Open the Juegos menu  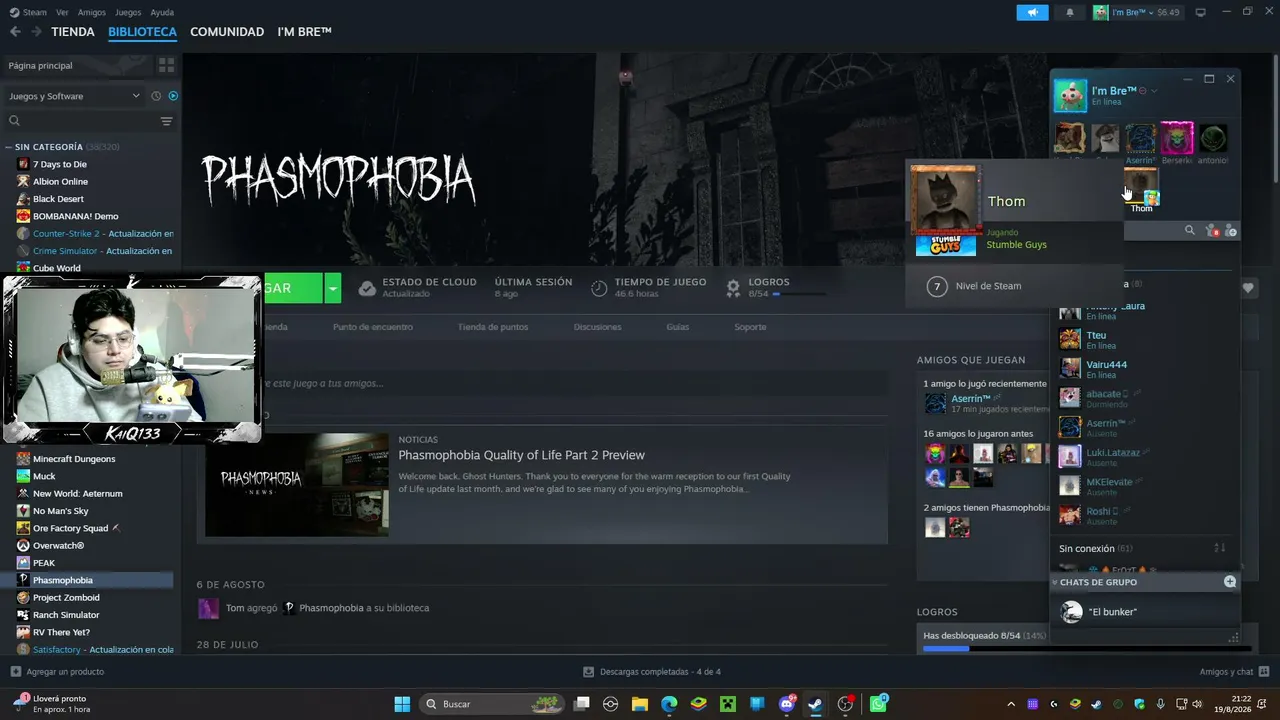pyautogui.click(x=128, y=12)
